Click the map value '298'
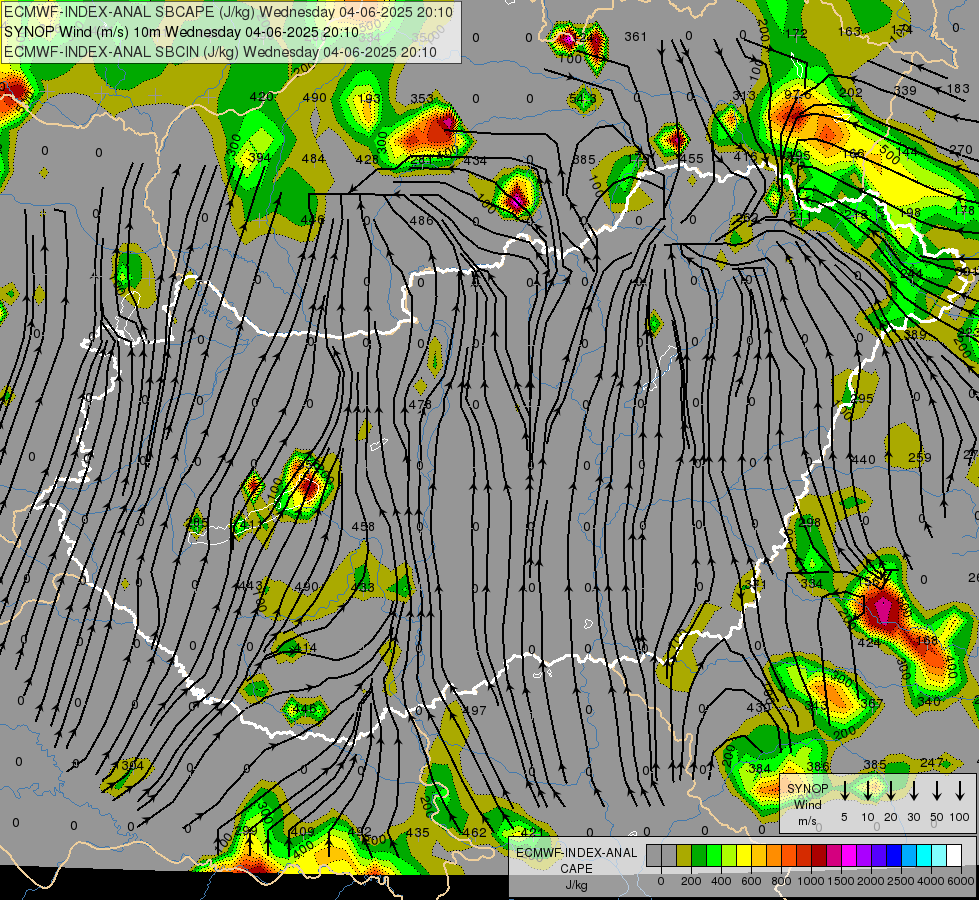This screenshot has height=900, width=979. pos(809,522)
